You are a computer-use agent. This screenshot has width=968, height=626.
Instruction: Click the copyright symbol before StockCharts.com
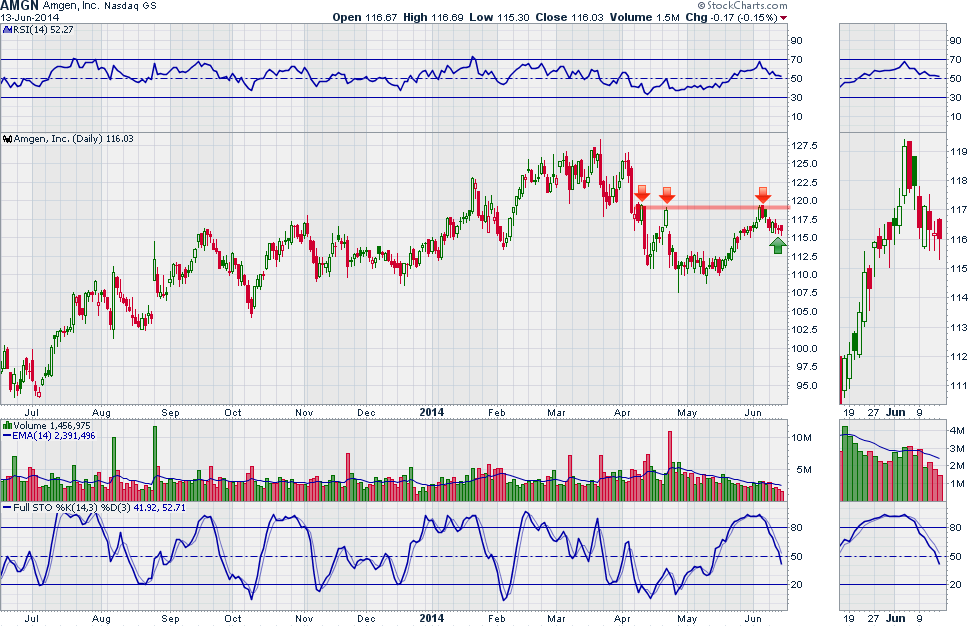click(x=701, y=5)
